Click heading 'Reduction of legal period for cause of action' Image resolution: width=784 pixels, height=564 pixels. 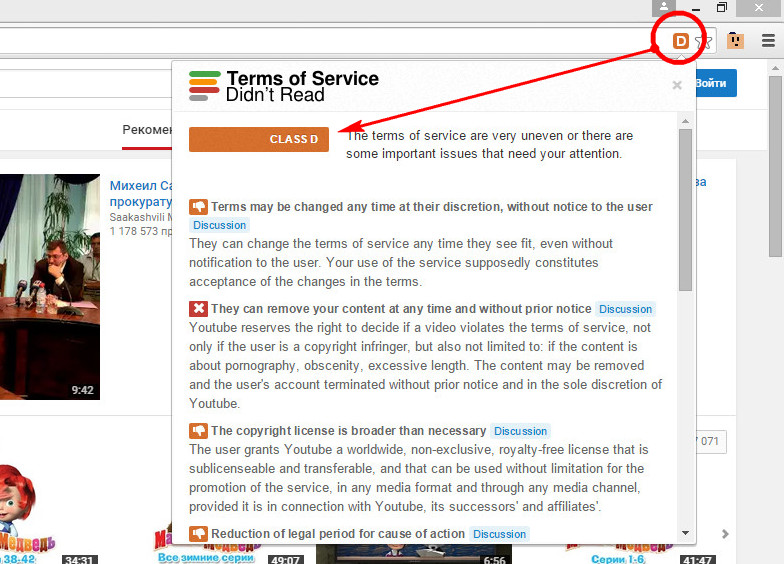click(338, 534)
